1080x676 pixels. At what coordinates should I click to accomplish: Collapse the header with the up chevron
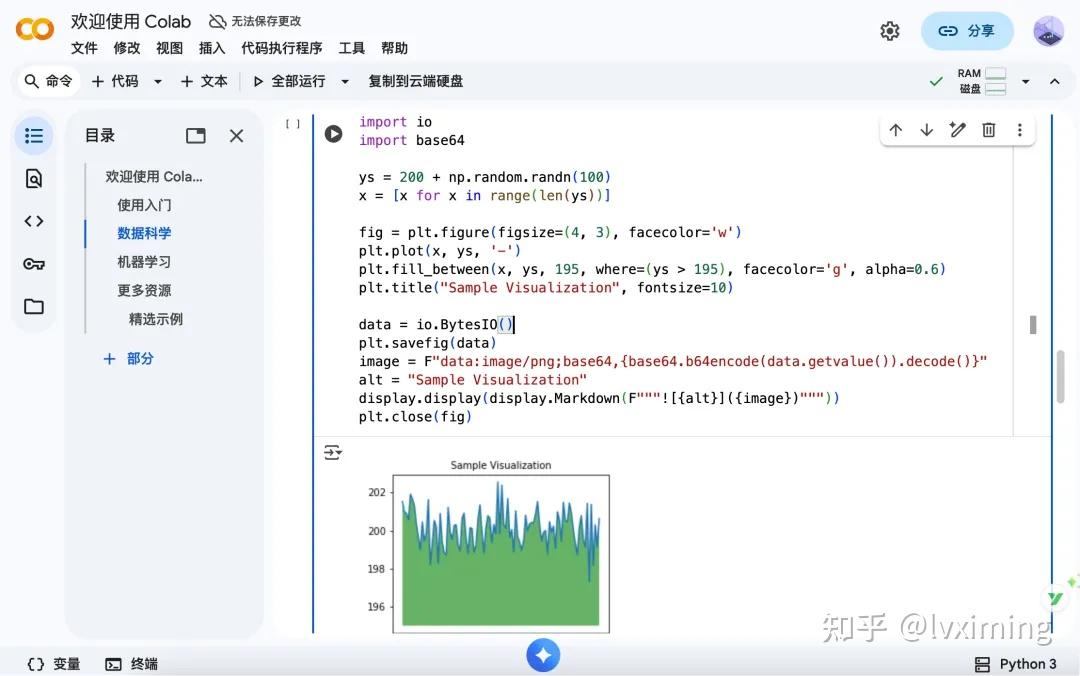[x=1055, y=81]
